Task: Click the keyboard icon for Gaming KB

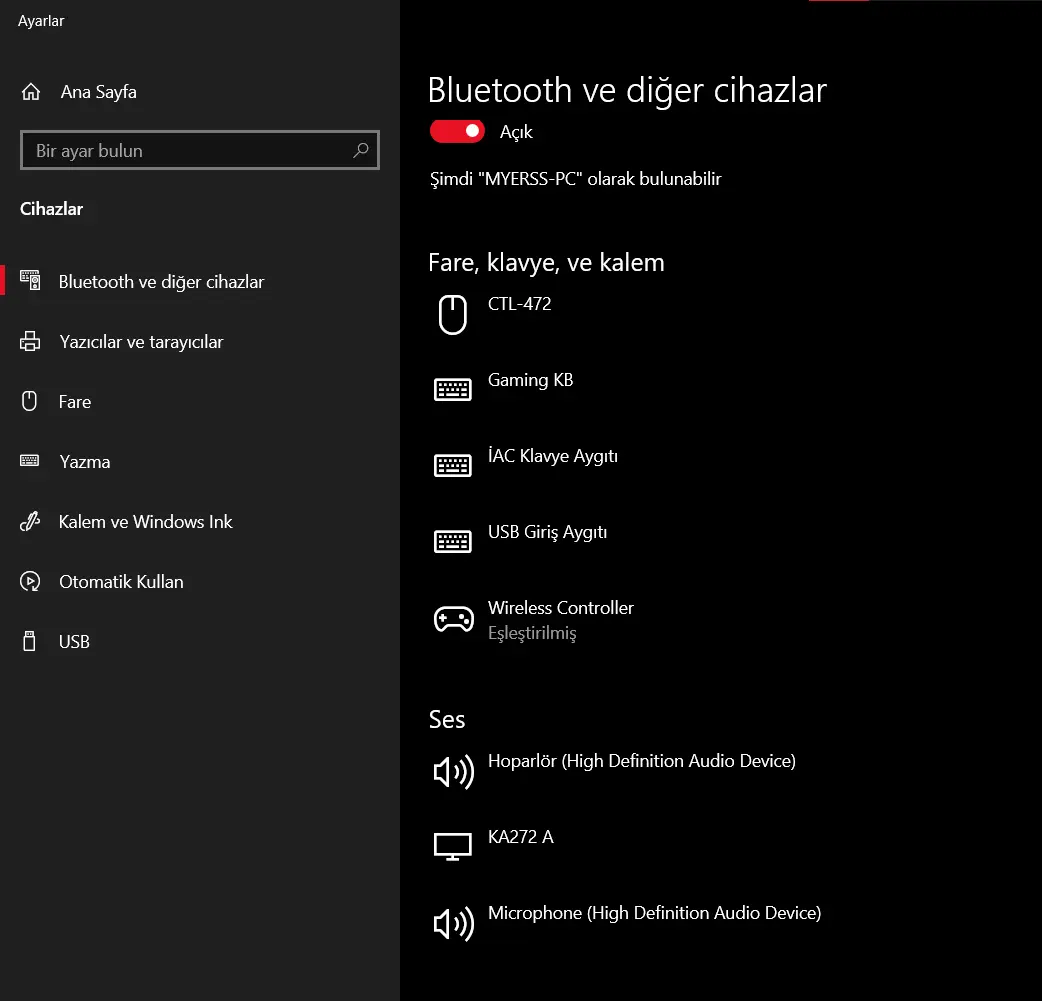Action: (453, 389)
